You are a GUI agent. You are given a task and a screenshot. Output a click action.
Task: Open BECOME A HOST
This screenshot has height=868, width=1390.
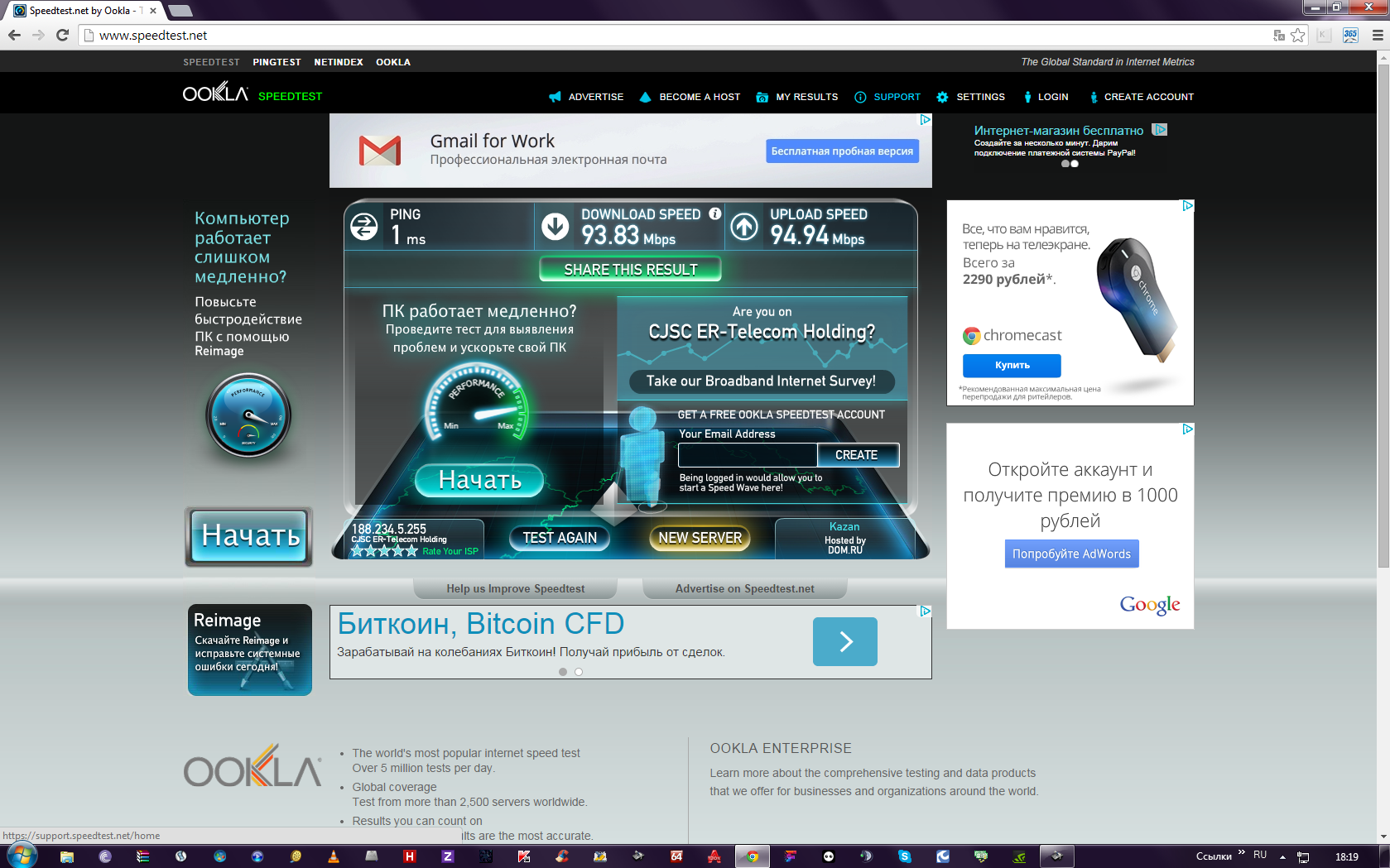pos(690,97)
